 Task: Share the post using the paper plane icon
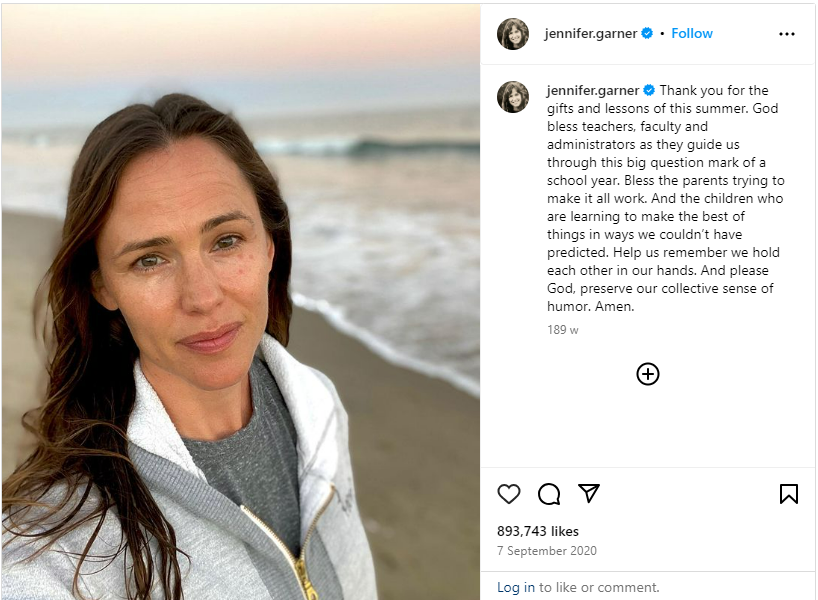589,493
